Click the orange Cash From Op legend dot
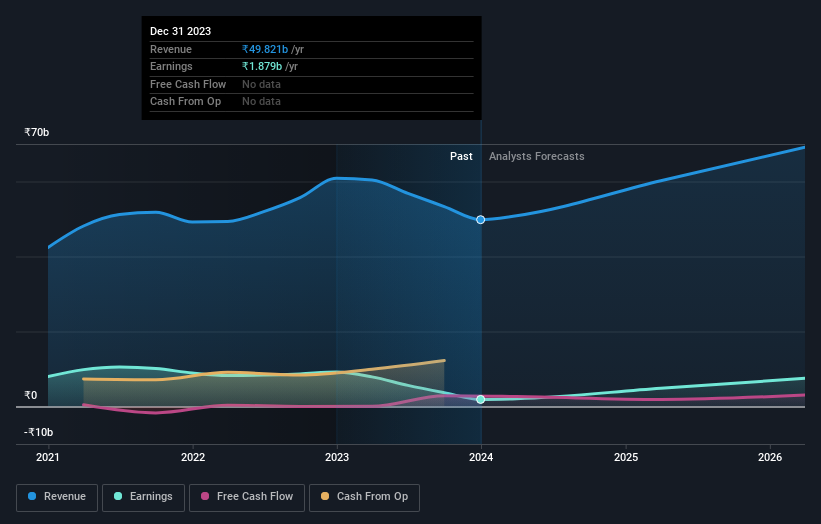 point(325,496)
